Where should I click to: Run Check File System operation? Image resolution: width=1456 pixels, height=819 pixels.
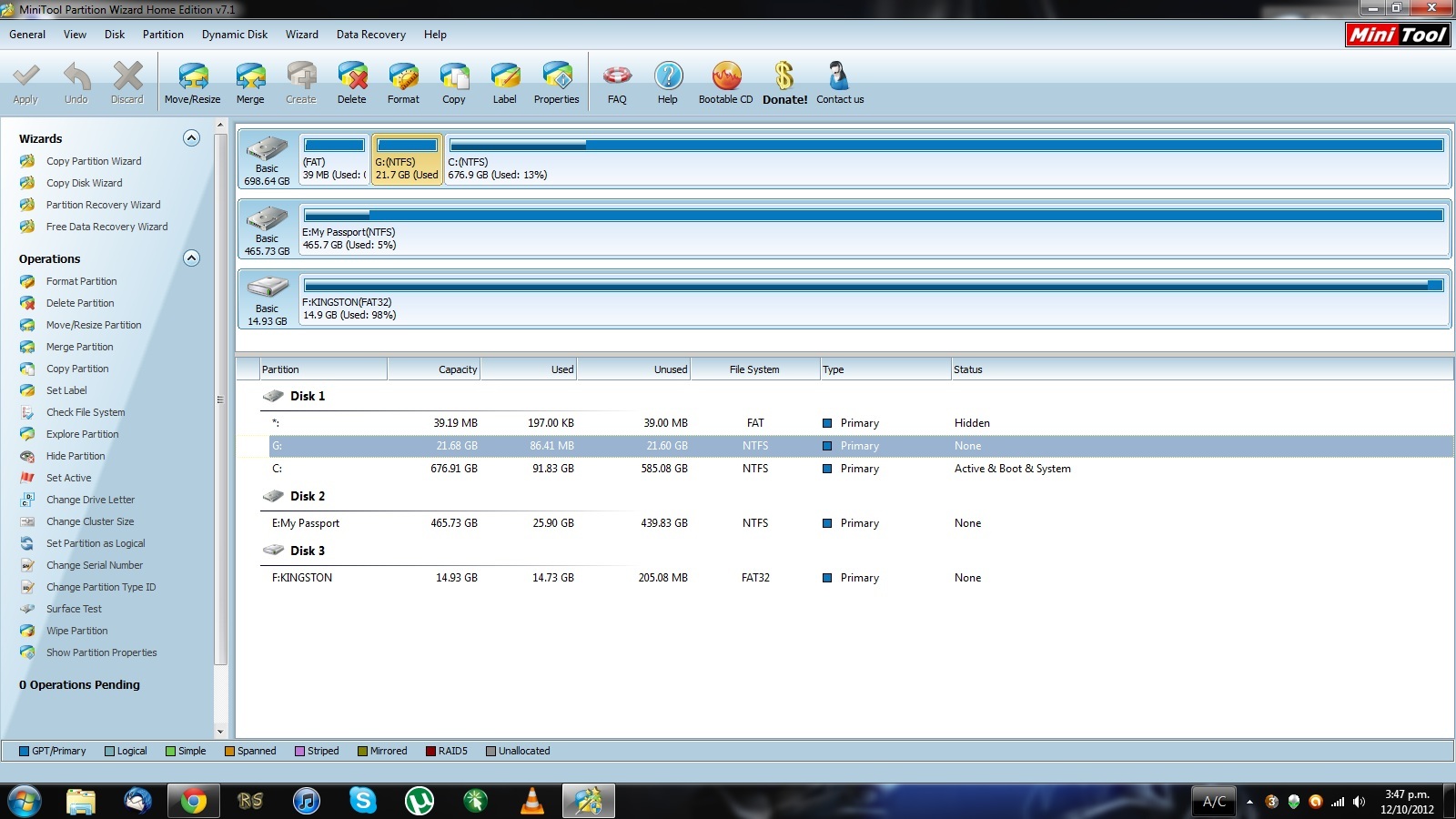coord(86,412)
